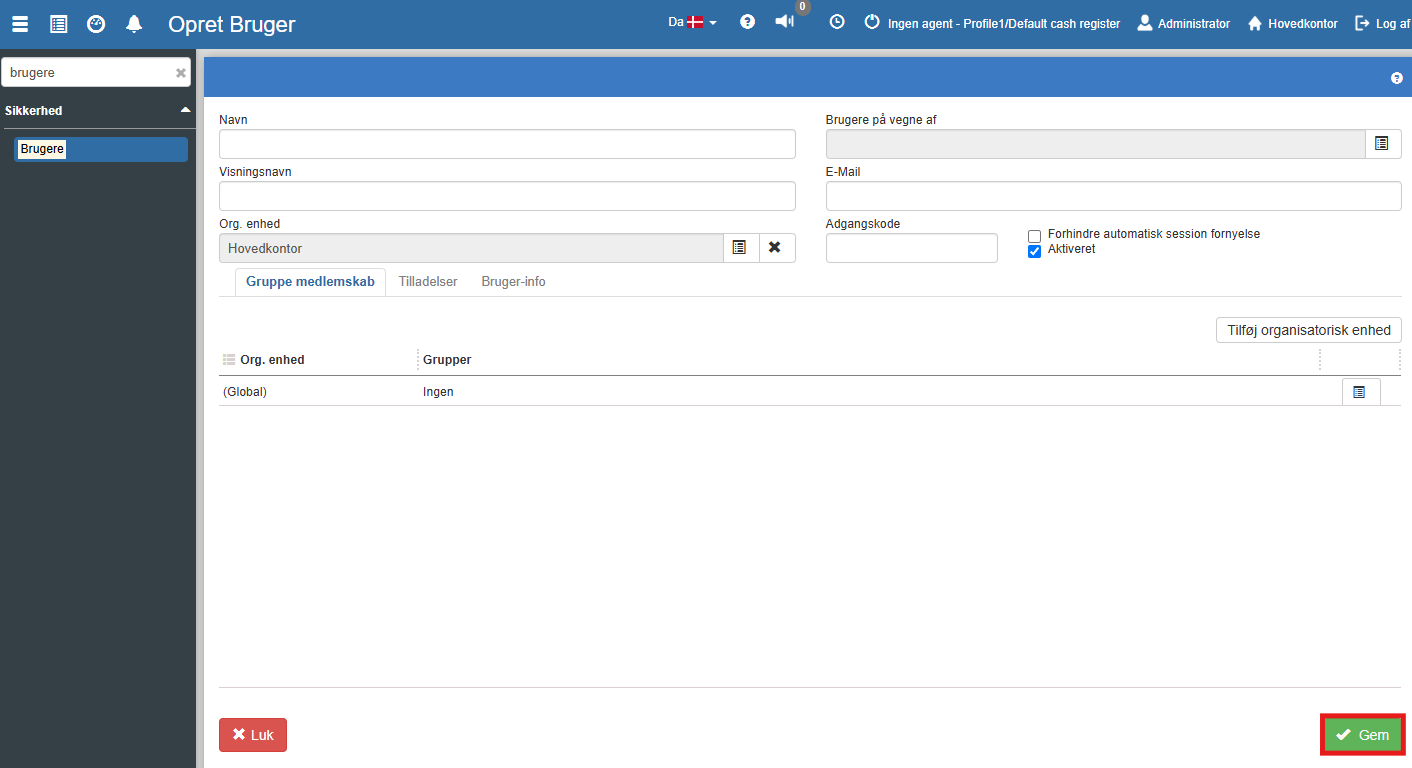Click the notifications bell icon

click(x=134, y=24)
